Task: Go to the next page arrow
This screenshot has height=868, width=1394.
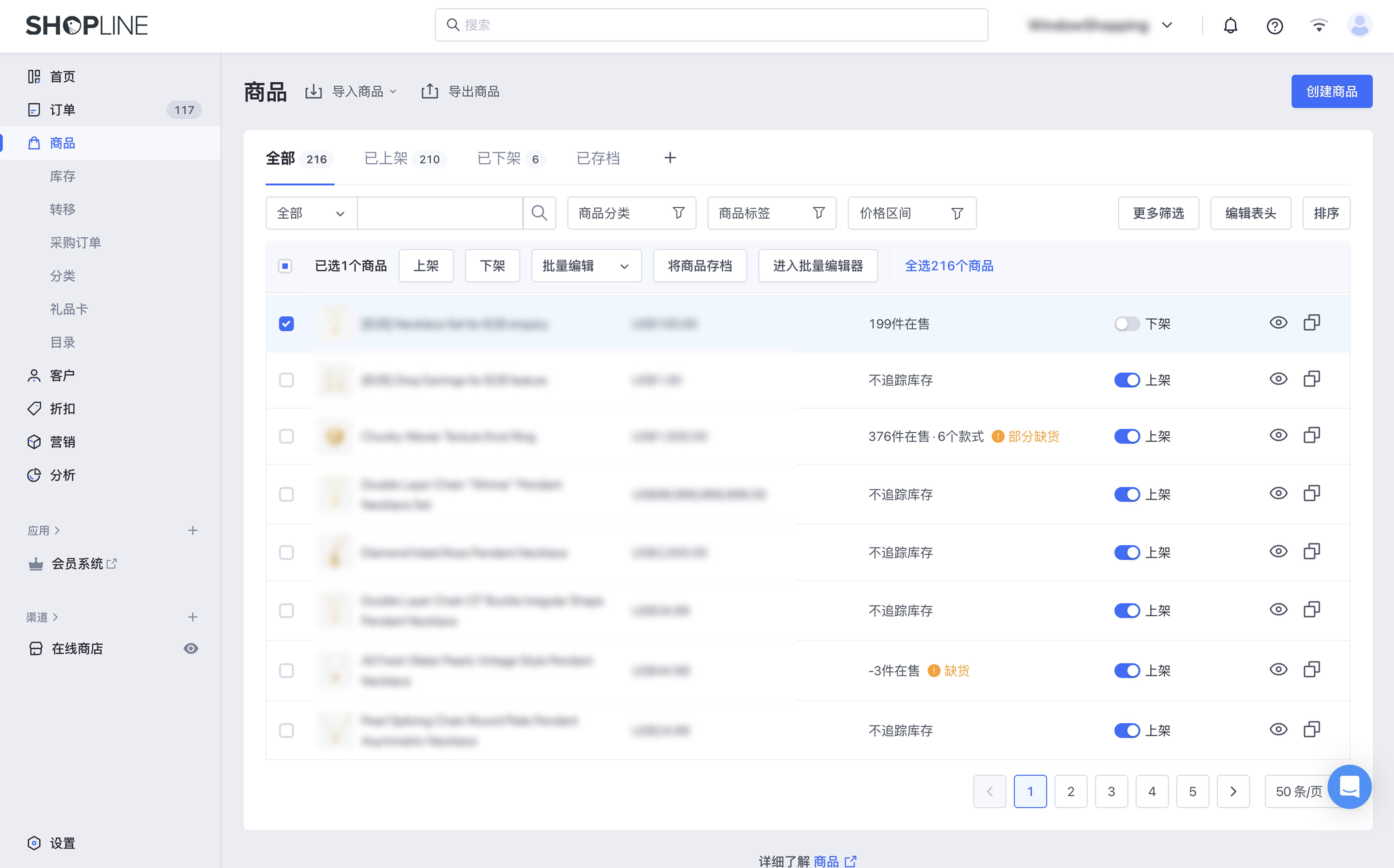Action: [x=1233, y=792]
